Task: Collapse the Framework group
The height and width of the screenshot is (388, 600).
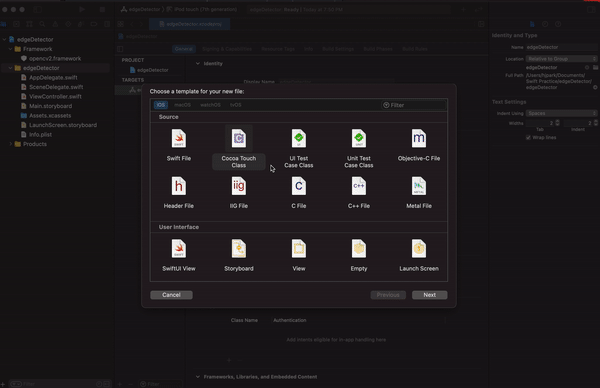Action: click(x=11, y=49)
